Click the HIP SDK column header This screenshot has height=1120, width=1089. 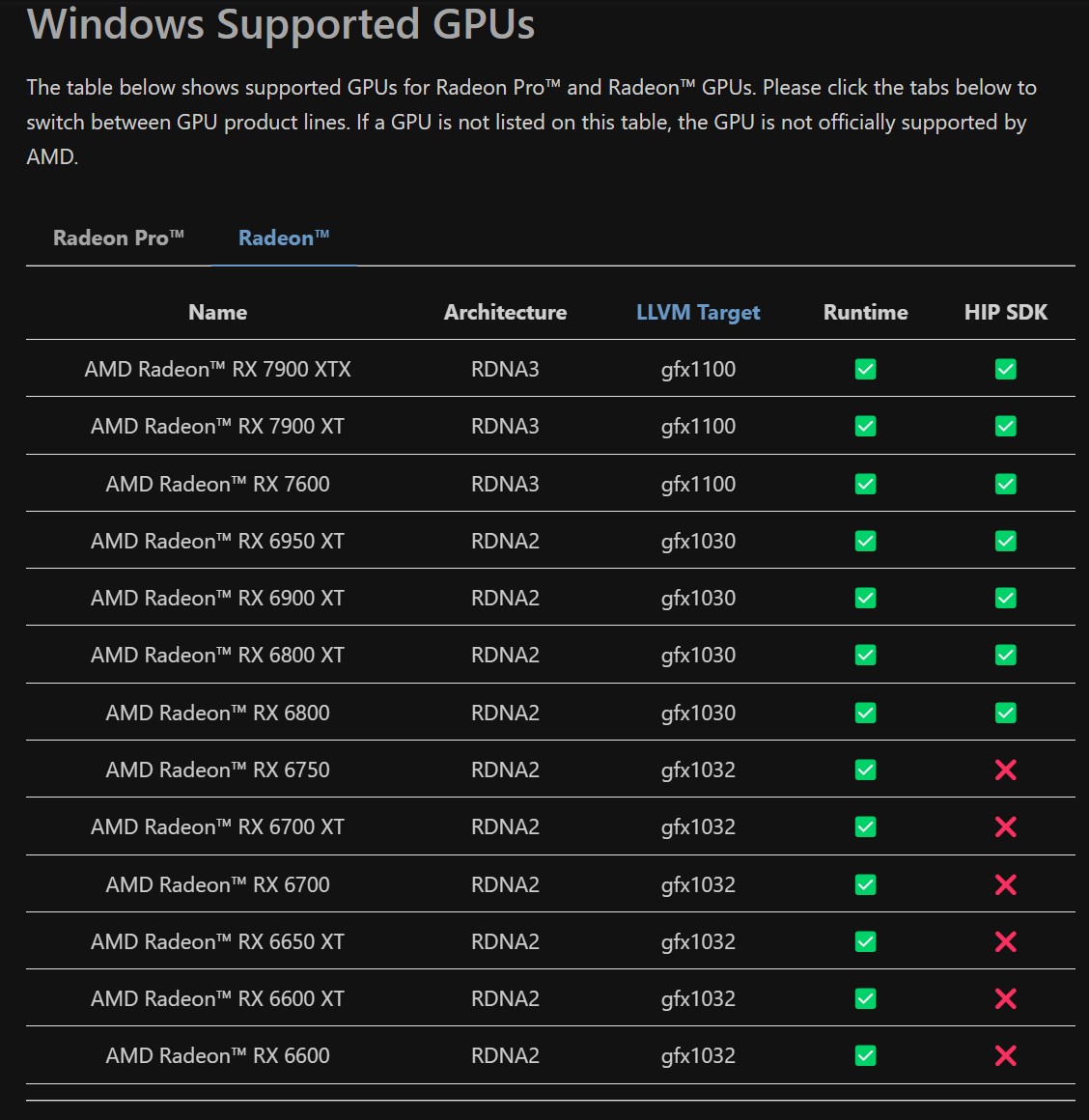(1006, 312)
